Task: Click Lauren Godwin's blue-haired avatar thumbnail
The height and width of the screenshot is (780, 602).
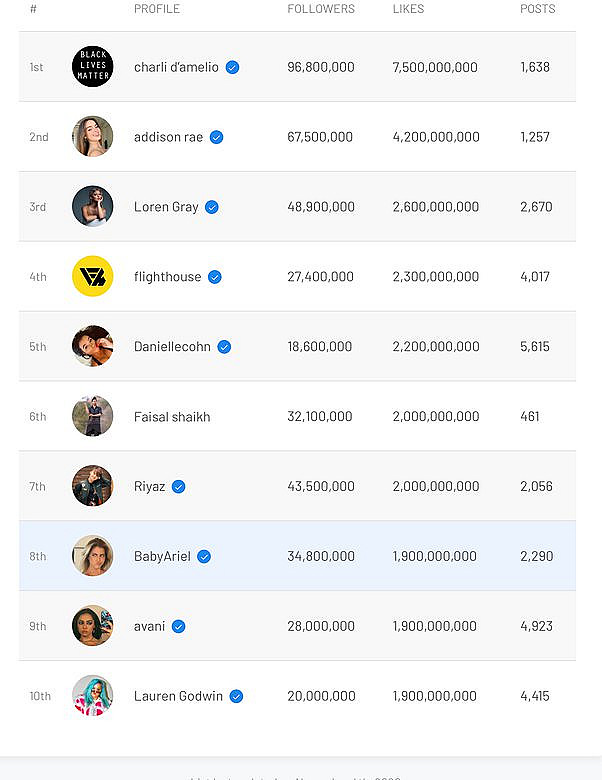Action: pyautogui.click(x=92, y=696)
